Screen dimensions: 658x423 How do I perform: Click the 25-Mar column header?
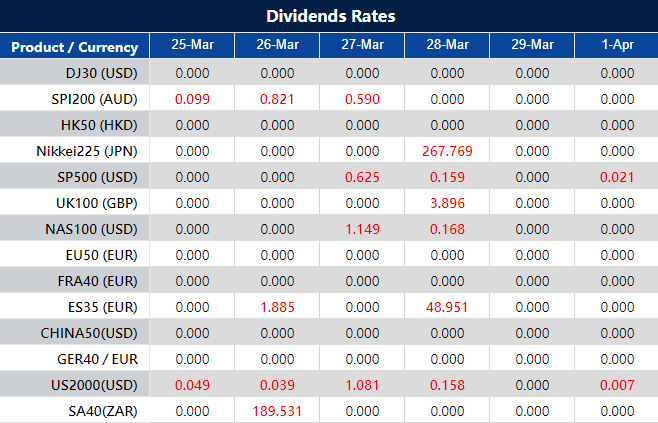point(192,46)
